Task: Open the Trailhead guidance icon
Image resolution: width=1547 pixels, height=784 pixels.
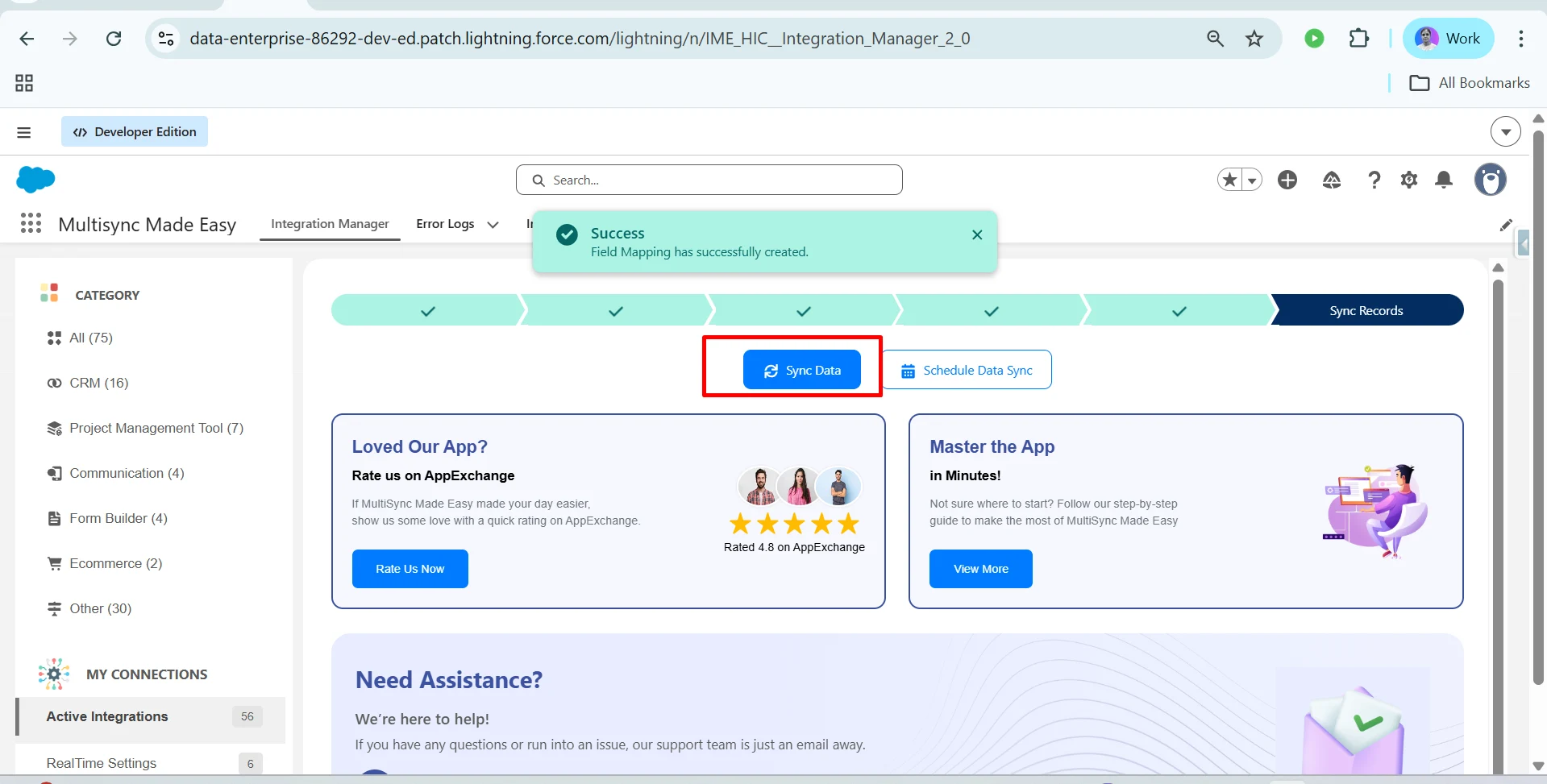Action: click(1332, 180)
